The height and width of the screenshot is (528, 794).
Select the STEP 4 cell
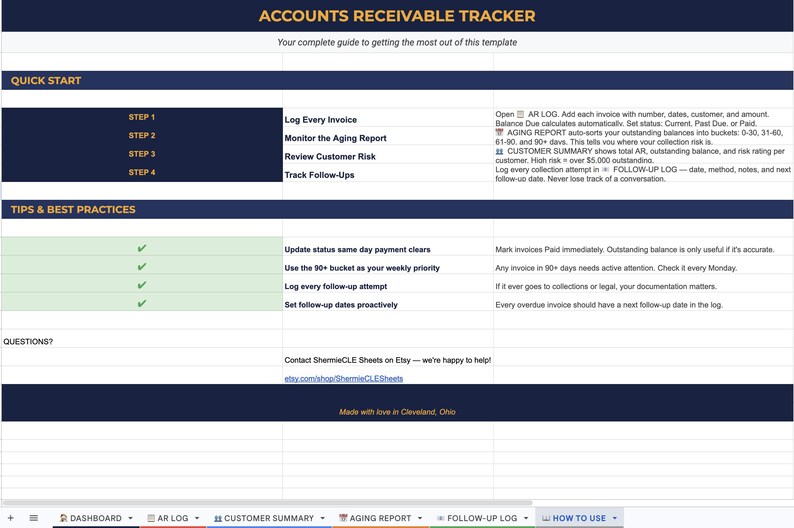click(142, 172)
